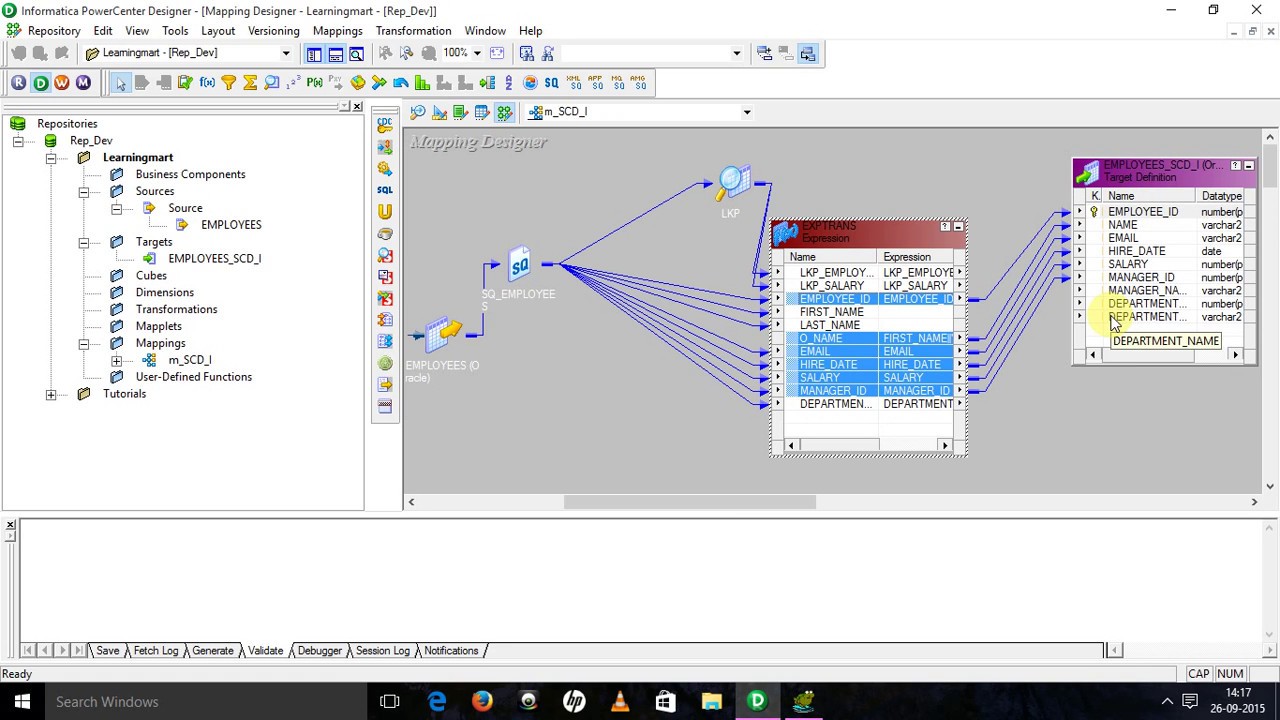Image resolution: width=1280 pixels, height=720 pixels.
Task: Select the Expression f(x) transformation icon
Action: 207,83
